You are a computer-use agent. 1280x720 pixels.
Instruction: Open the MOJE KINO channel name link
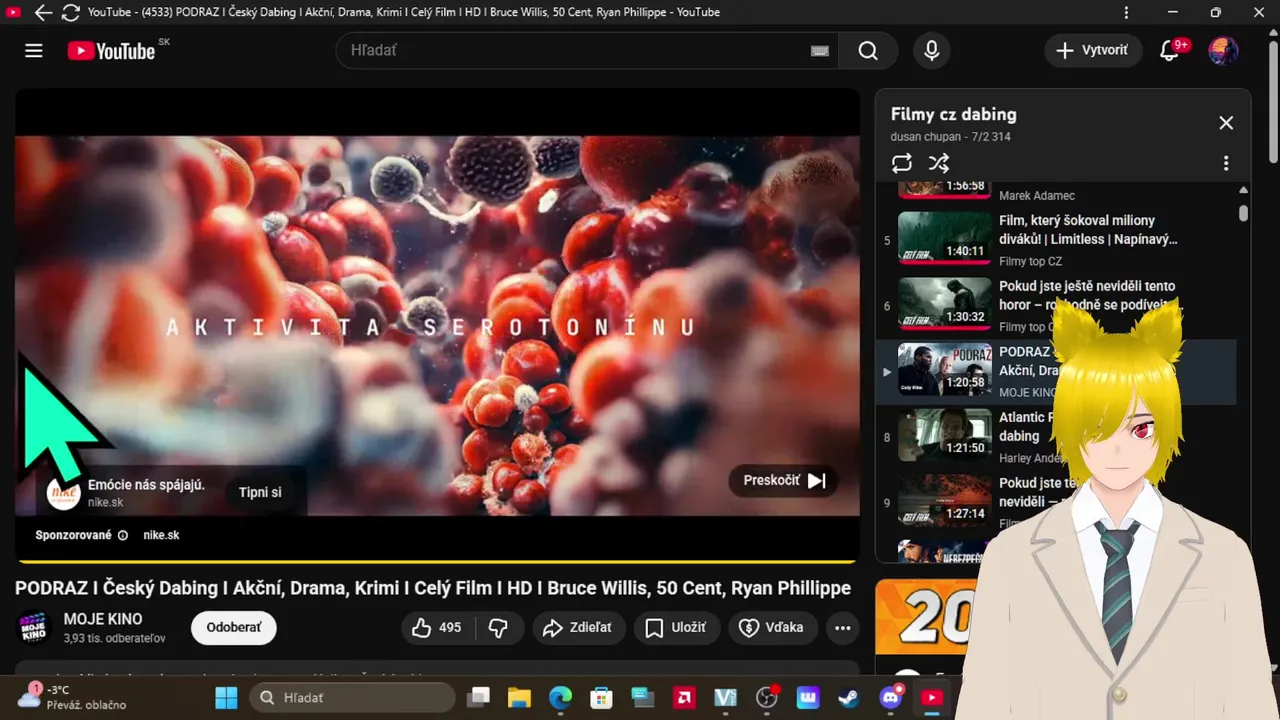pyautogui.click(x=103, y=619)
